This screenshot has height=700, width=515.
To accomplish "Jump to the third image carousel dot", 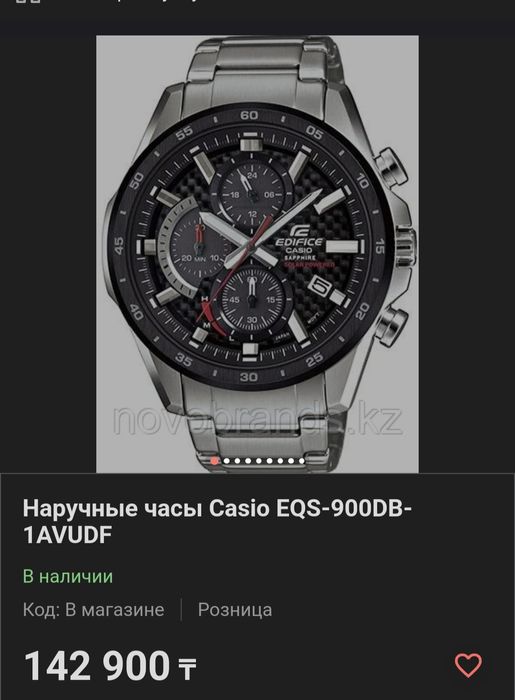I will tap(237, 461).
